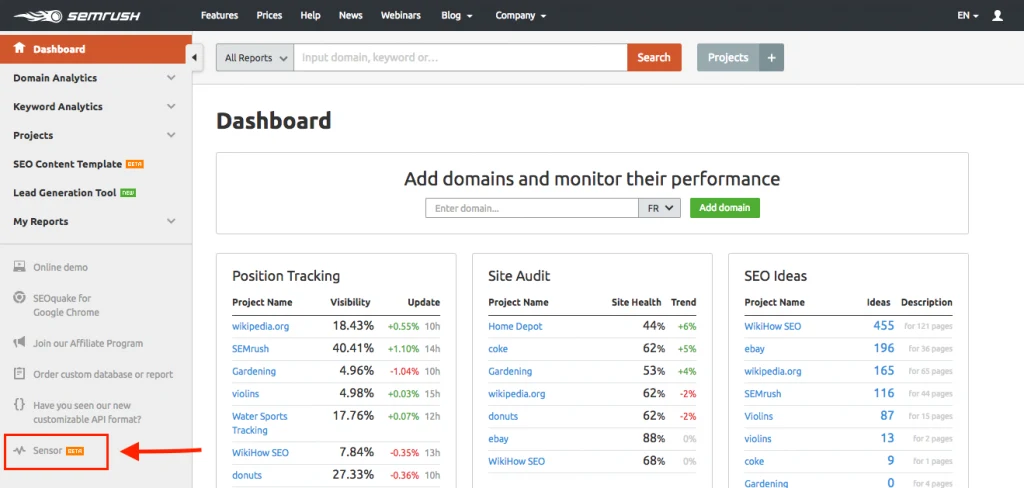
Task: Click Order custom database or report
Action: 103,374
